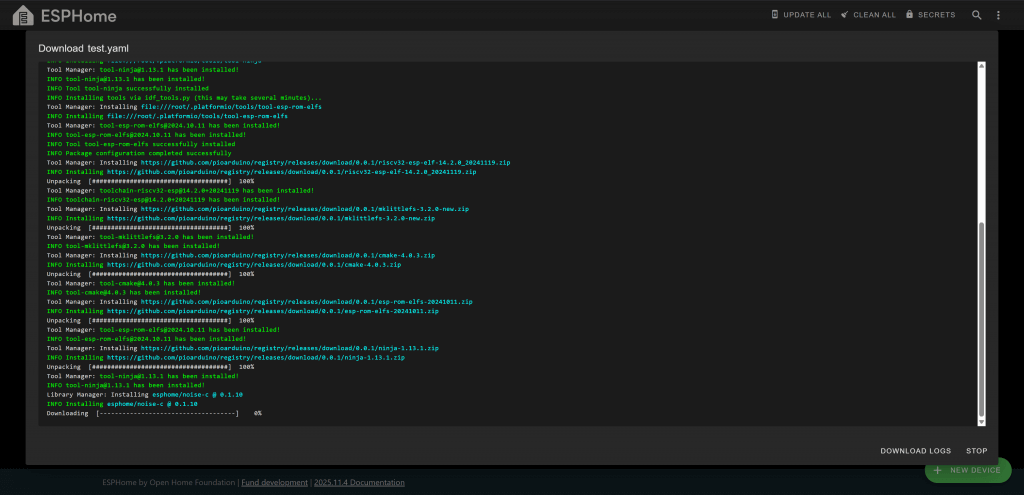The image size is (1024, 495).
Task: Select the CLEAN ALL text label
Action: (876, 15)
